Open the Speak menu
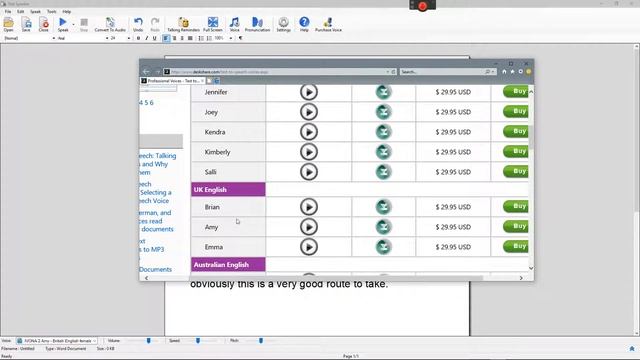The width and height of the screenshot is (640, 360). point(35,11)
